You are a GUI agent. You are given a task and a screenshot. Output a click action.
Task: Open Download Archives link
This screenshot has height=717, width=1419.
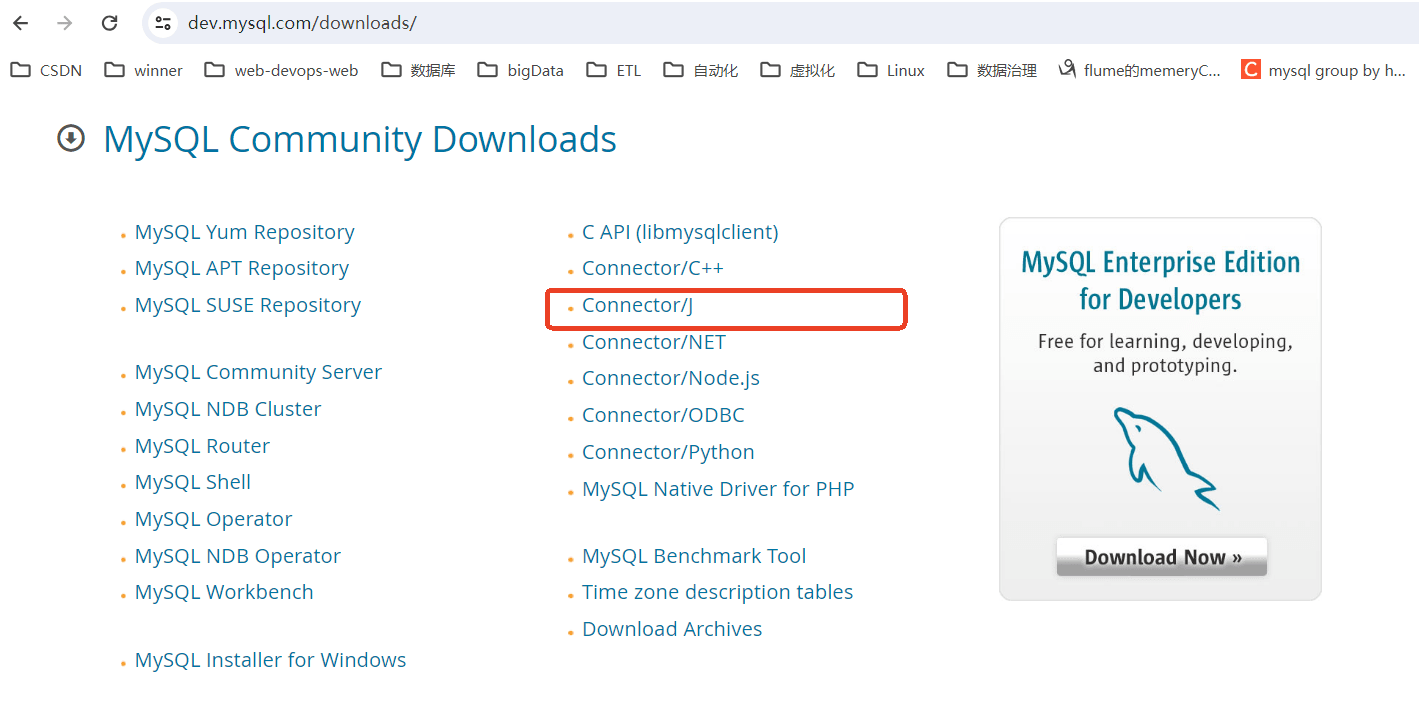pos(672,629)
